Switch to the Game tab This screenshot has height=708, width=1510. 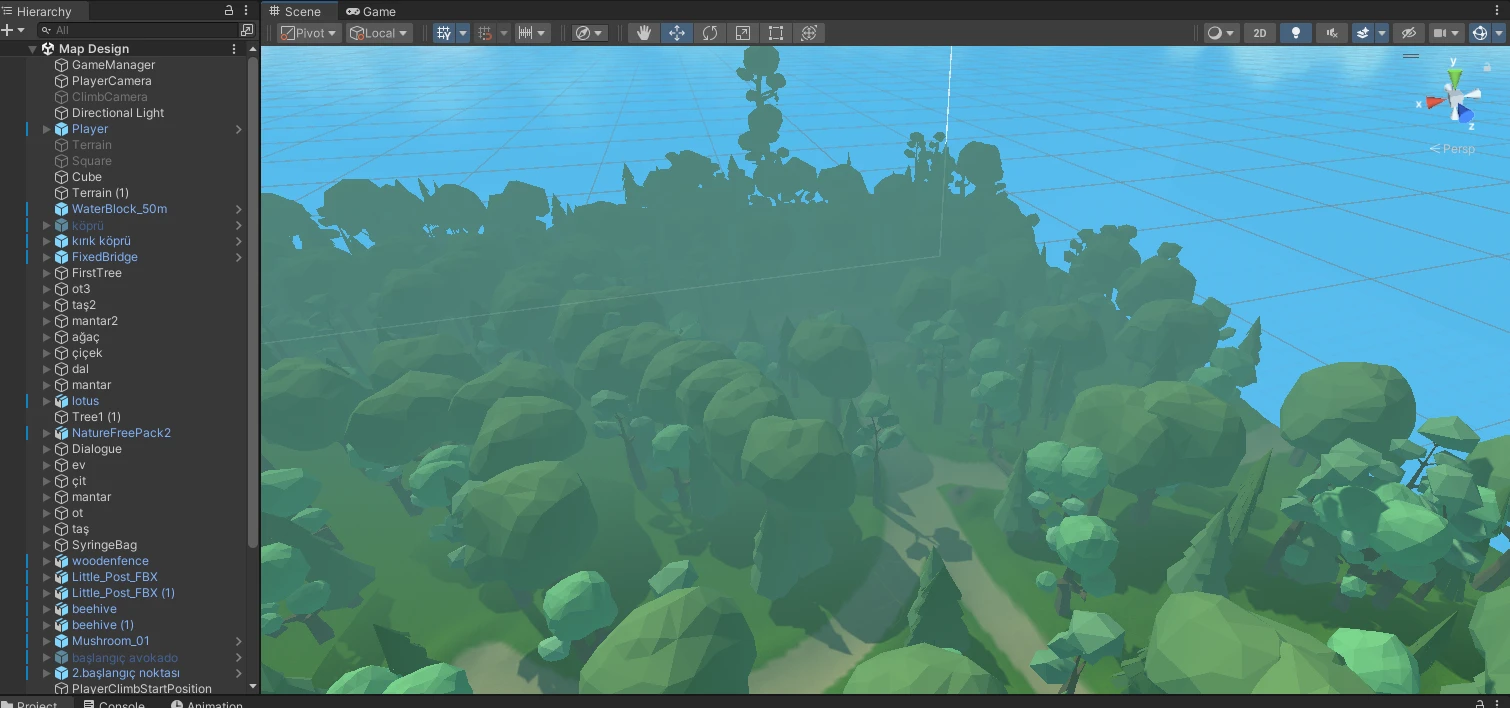point(371,11)
